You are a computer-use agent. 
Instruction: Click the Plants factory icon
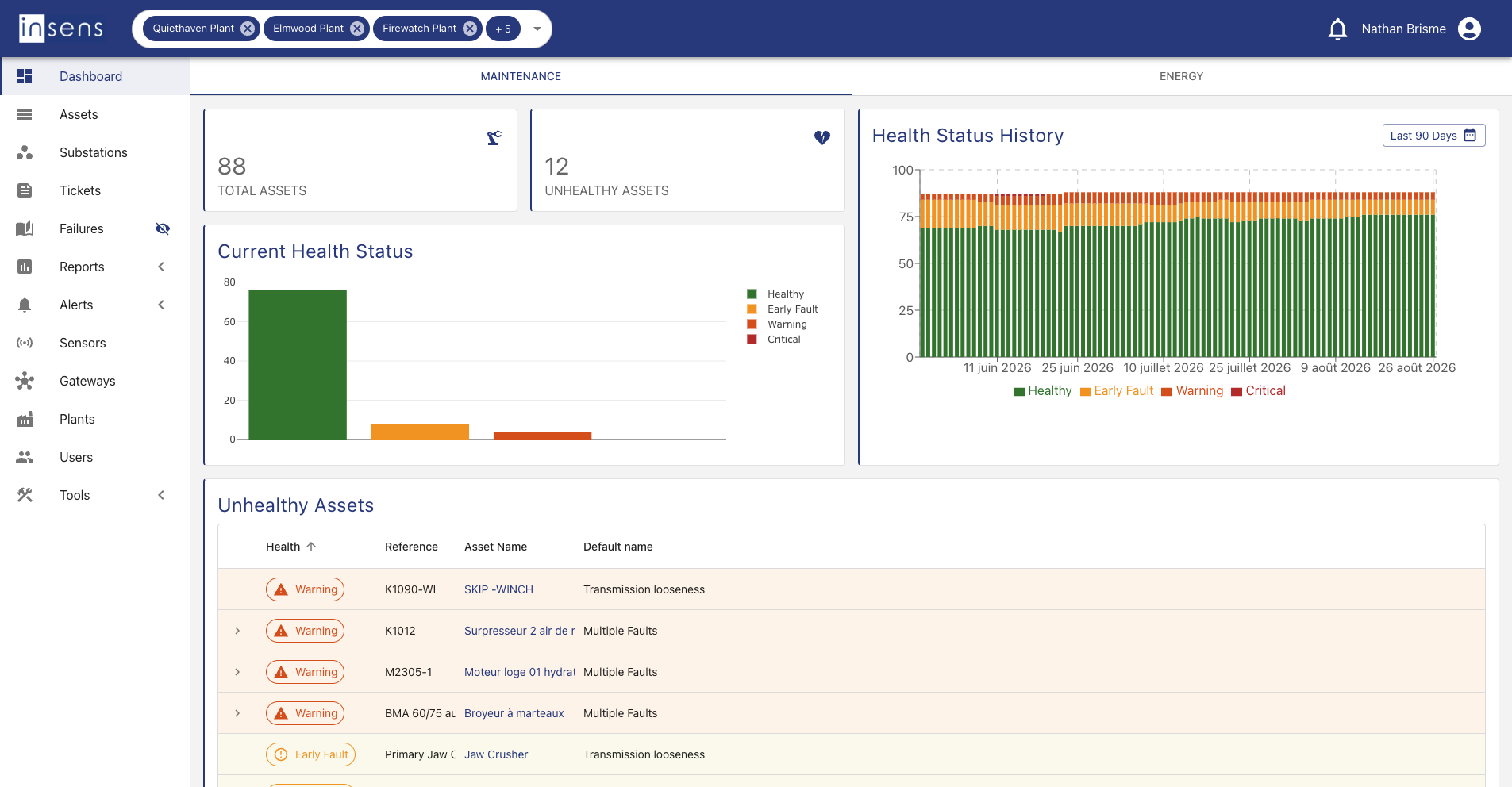25,419
